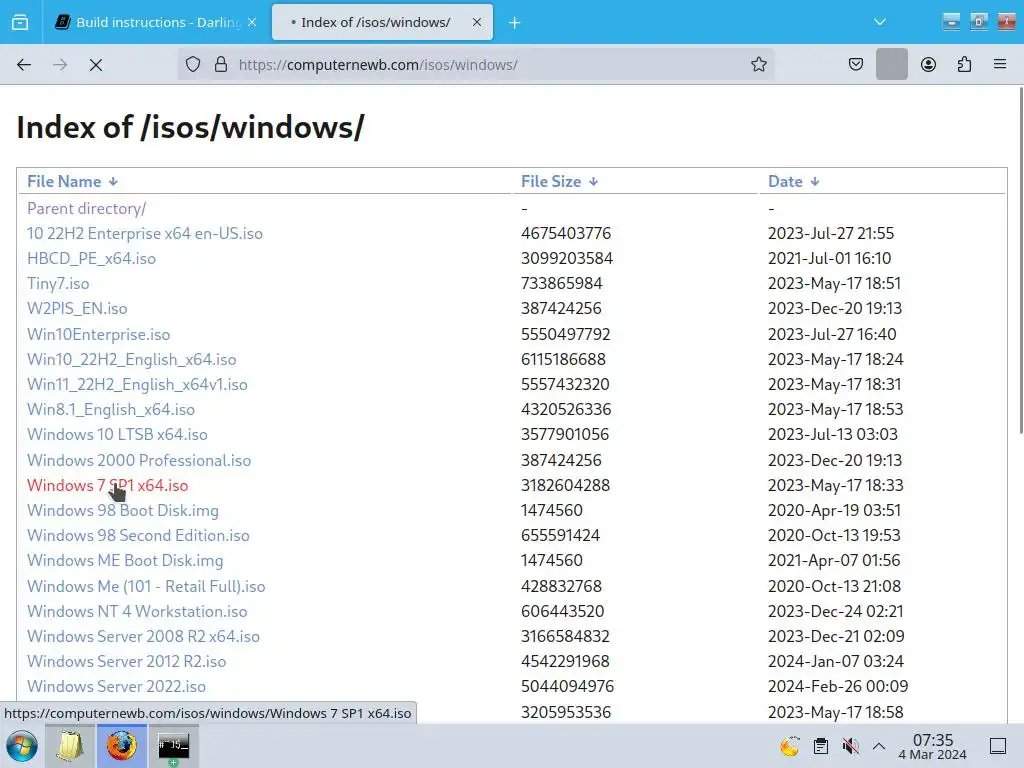Viewport: 1024px width, 768px height.
Task: Save page to Pocket
Action: coord(856,64)
